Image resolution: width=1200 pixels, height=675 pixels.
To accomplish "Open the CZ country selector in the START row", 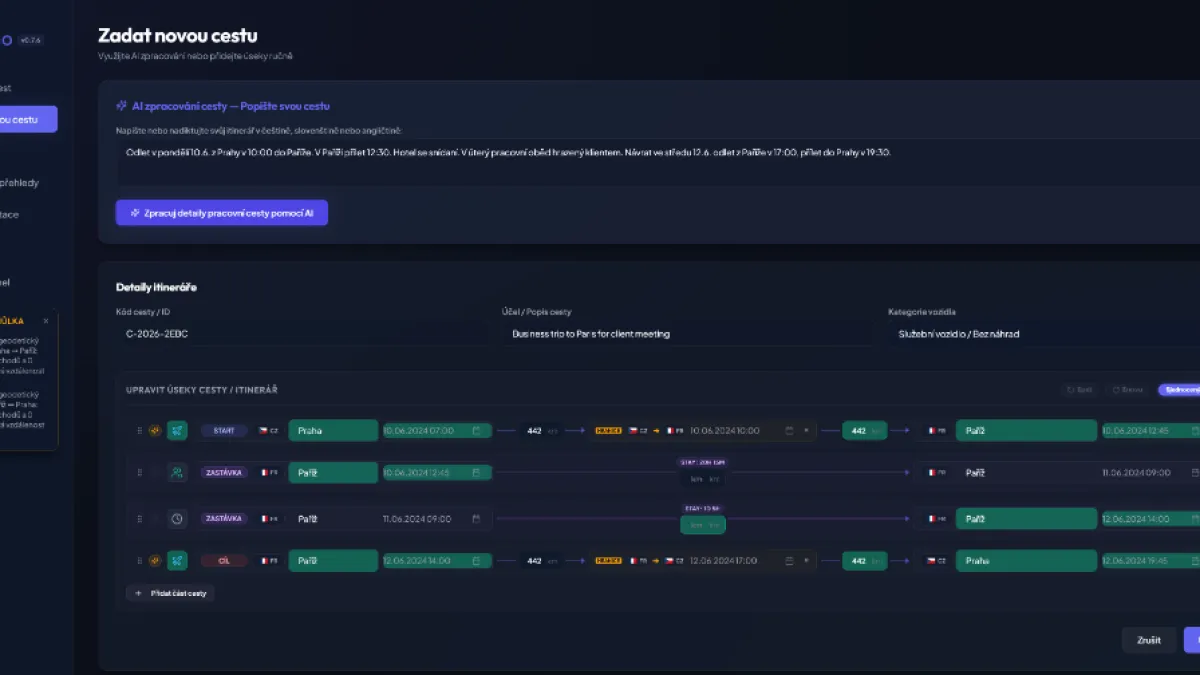I will tap(268, 431).
